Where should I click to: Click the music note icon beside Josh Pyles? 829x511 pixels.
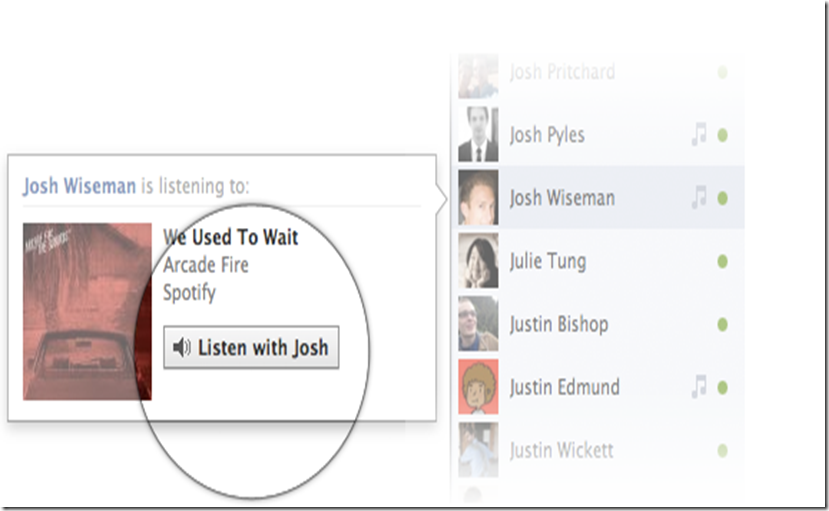(699, 135)
